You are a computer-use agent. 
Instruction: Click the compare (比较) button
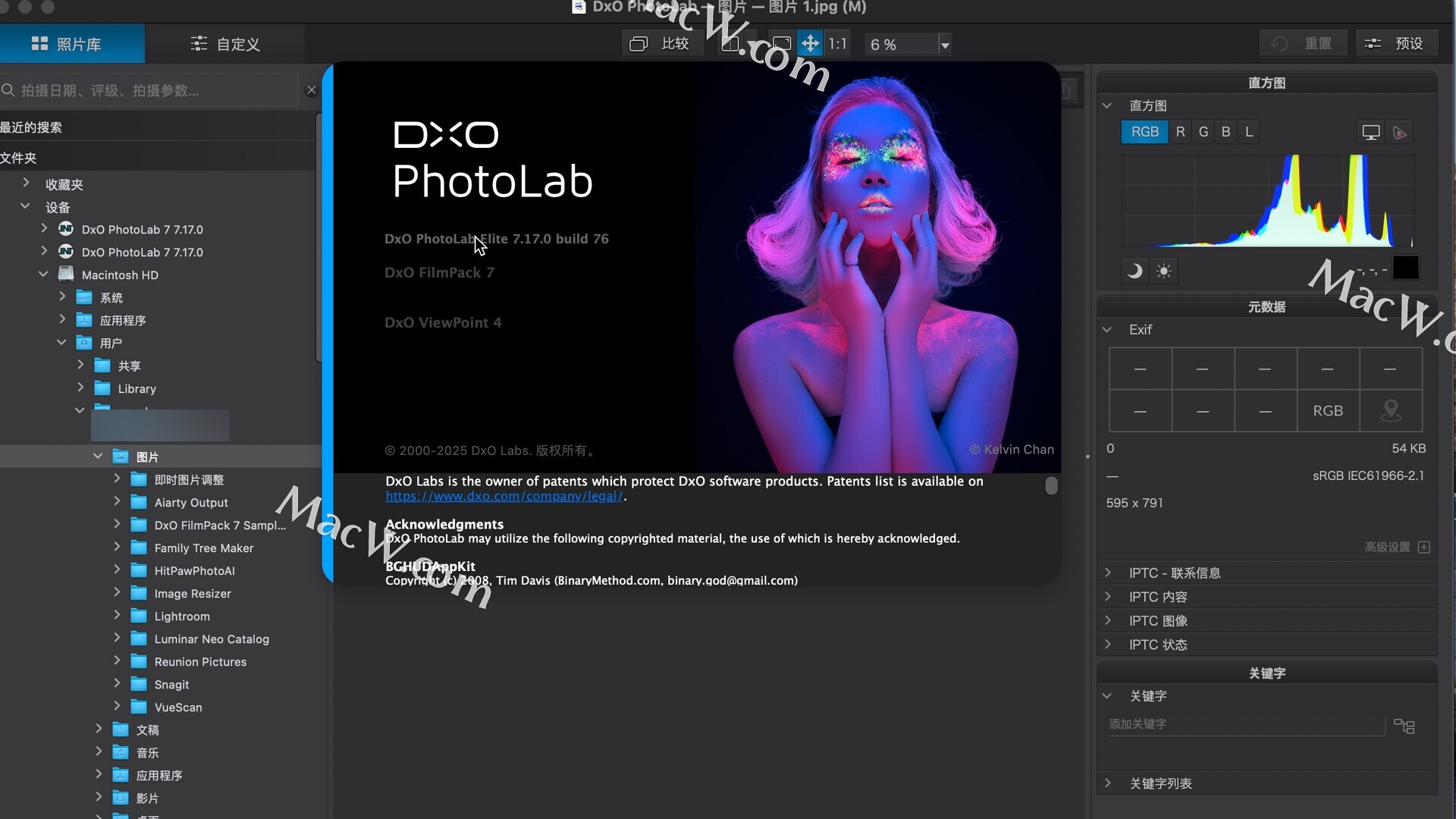660,44
